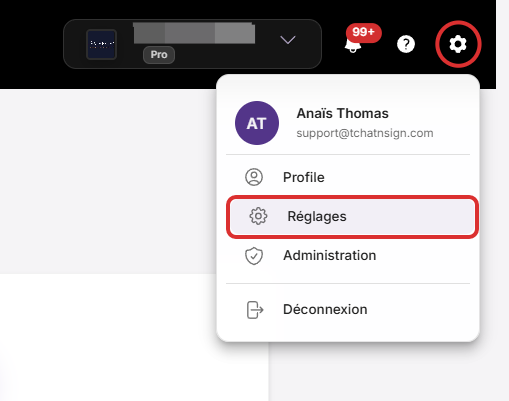
Task: Click the workspace logo thumbnail
Action: pos(101,44)
